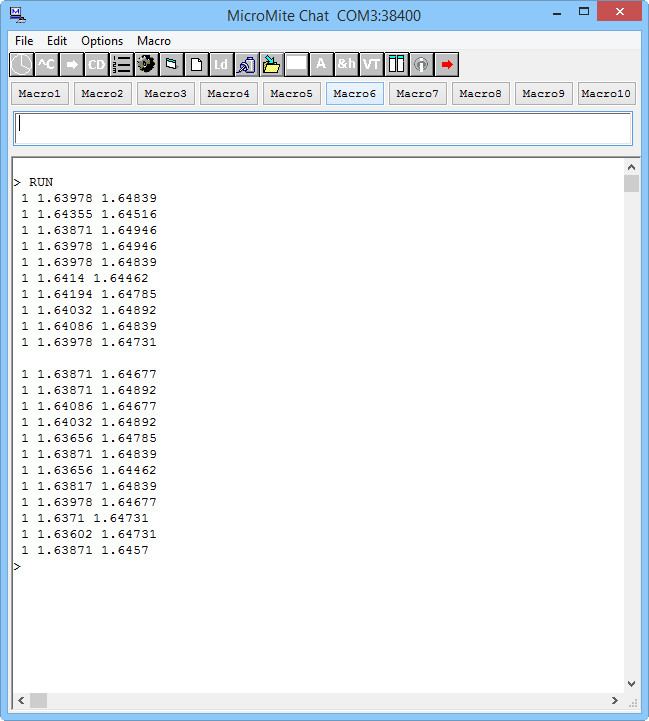
Task: Click the clock icon in toolbar
Action: (22, 64)
